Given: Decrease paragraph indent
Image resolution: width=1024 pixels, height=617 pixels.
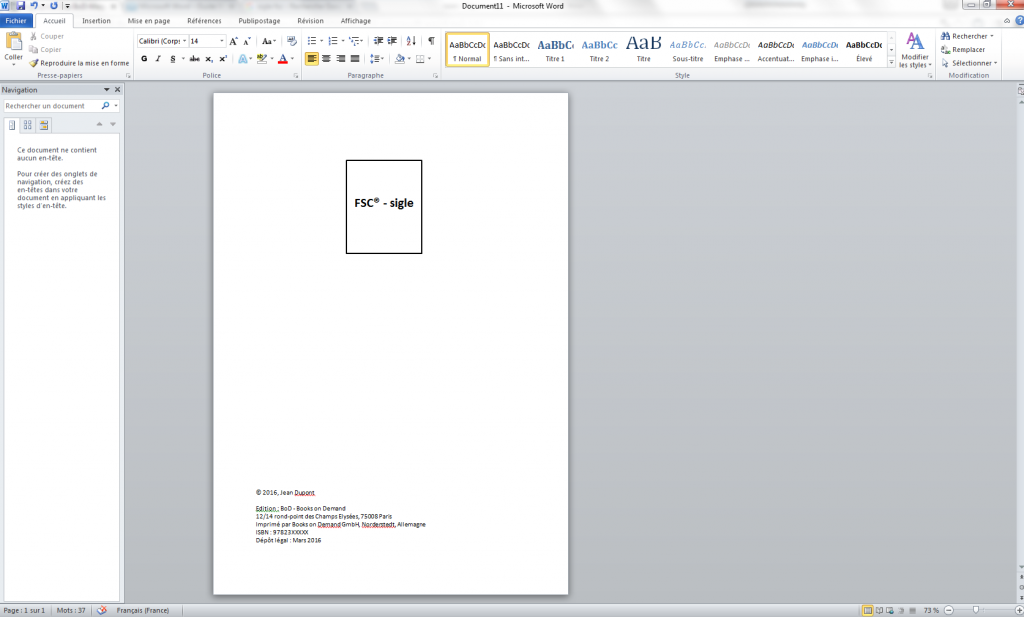Looking at the screenshot, I should (x=378, y=41).
